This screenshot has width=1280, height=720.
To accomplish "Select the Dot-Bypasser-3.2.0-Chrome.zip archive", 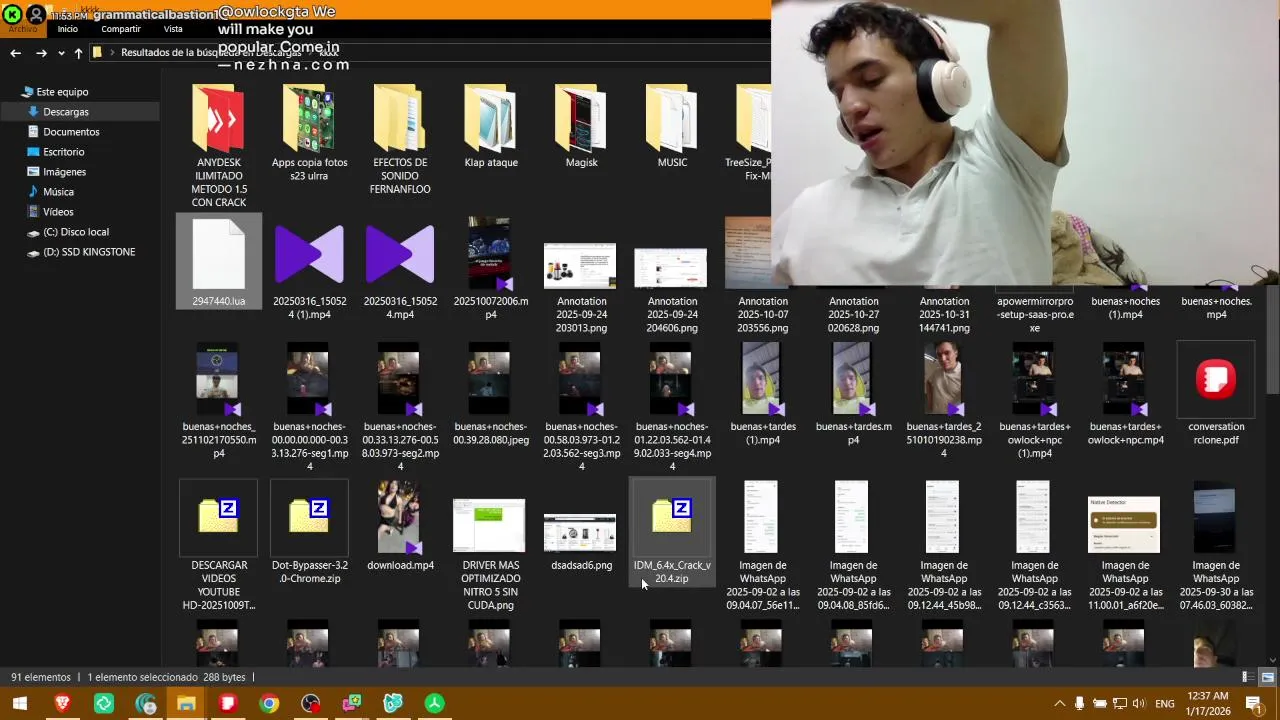I will (x=309, y=533).
